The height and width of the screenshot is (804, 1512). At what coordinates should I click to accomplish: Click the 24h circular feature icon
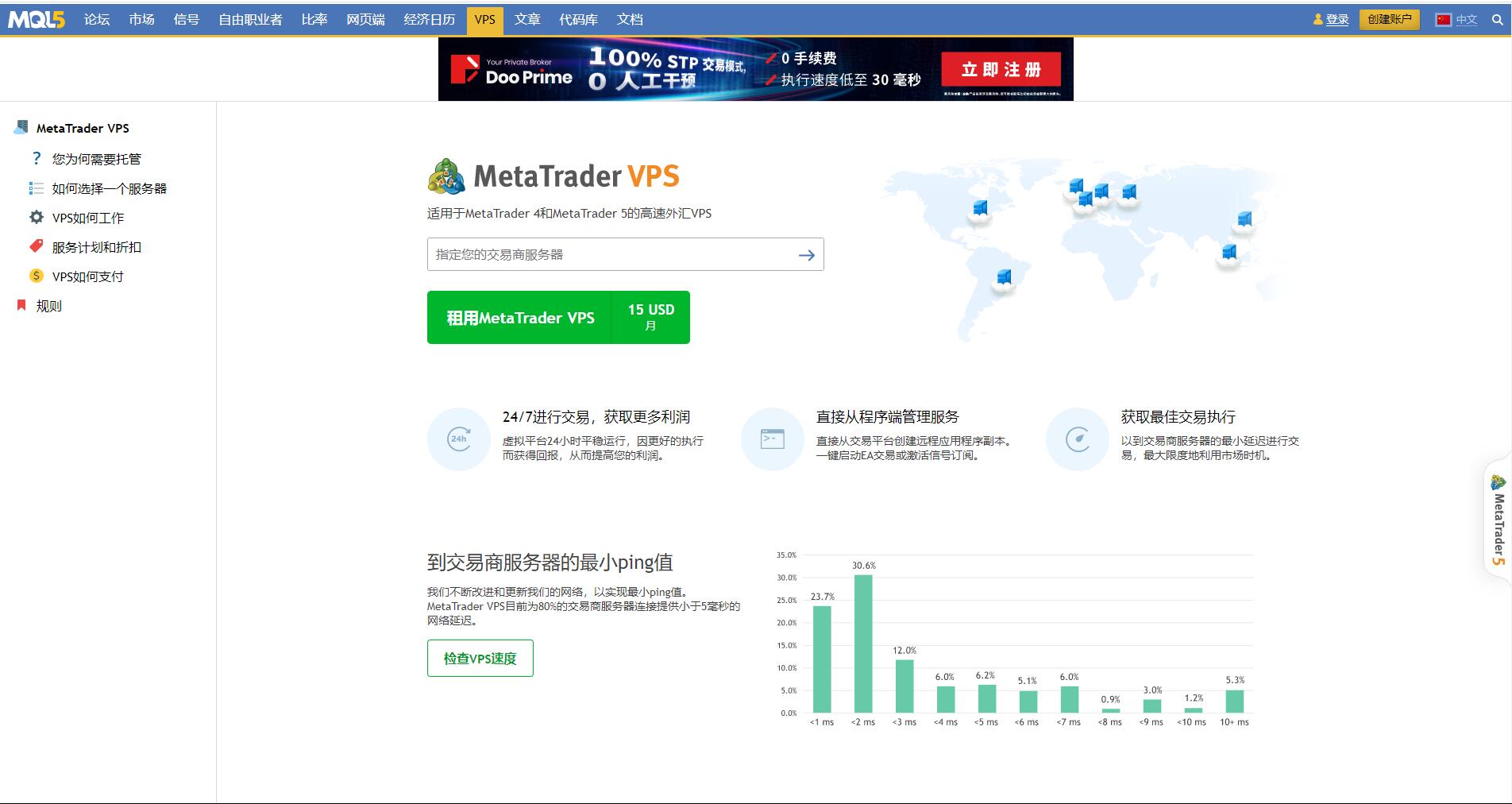[x=459, y=439]
